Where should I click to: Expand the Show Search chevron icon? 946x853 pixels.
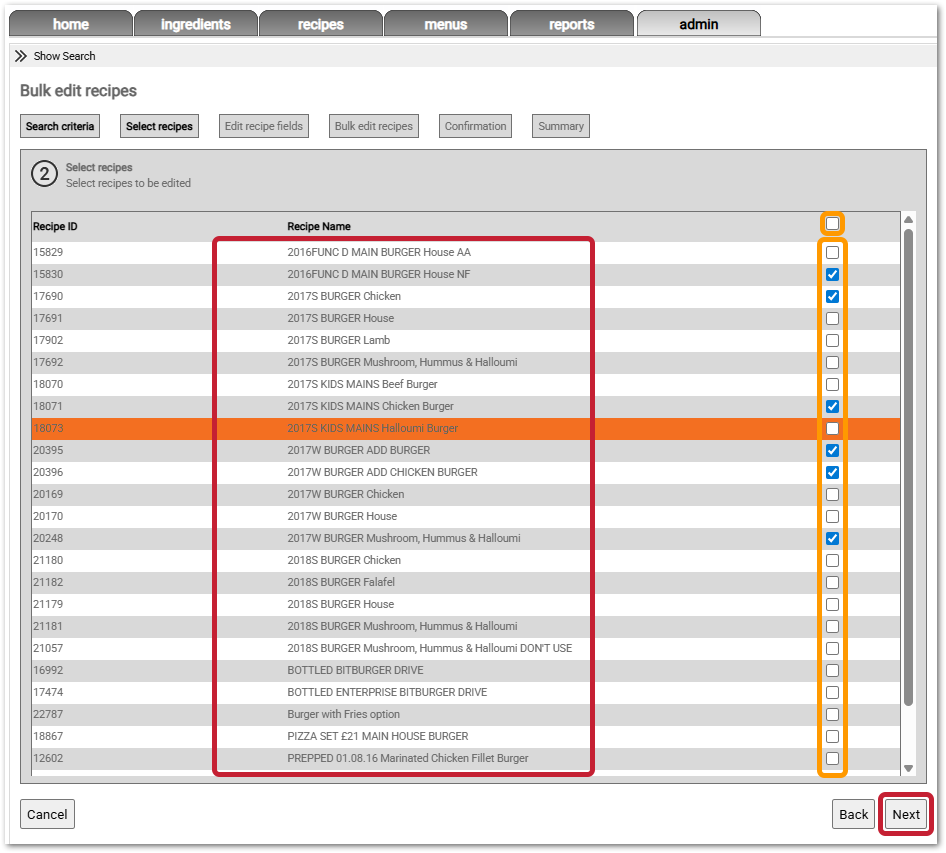(x=21, y=56)
